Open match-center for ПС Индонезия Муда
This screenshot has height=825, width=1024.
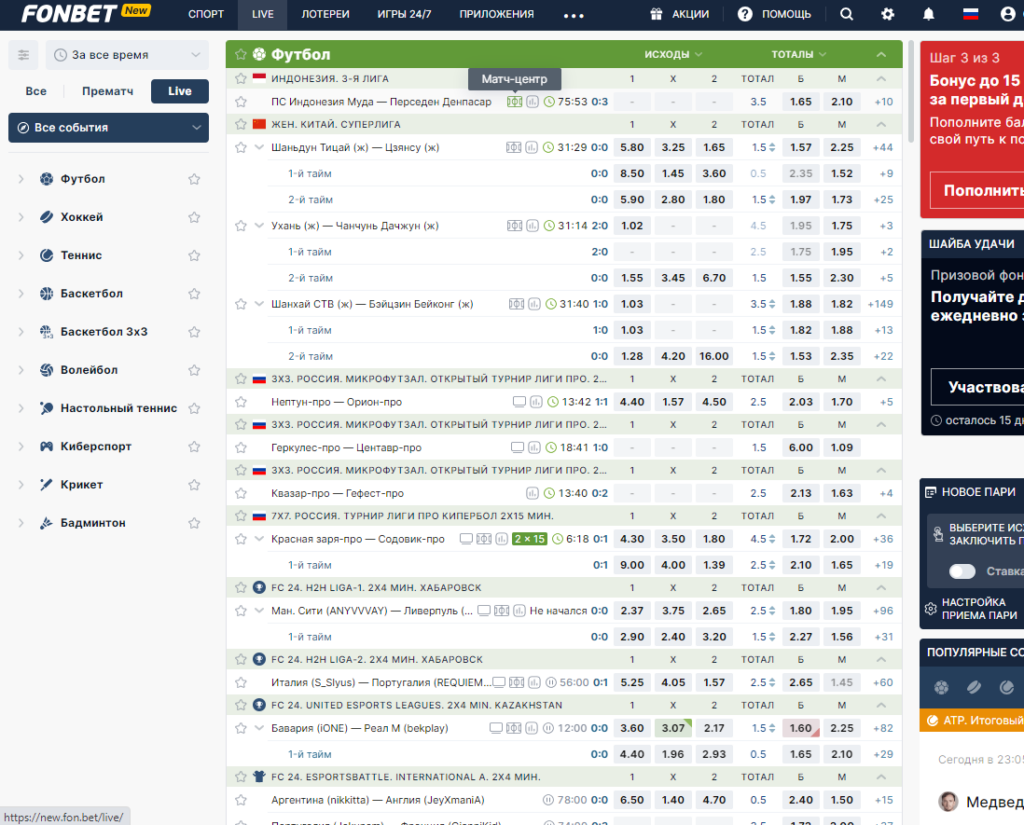[515, 102]
